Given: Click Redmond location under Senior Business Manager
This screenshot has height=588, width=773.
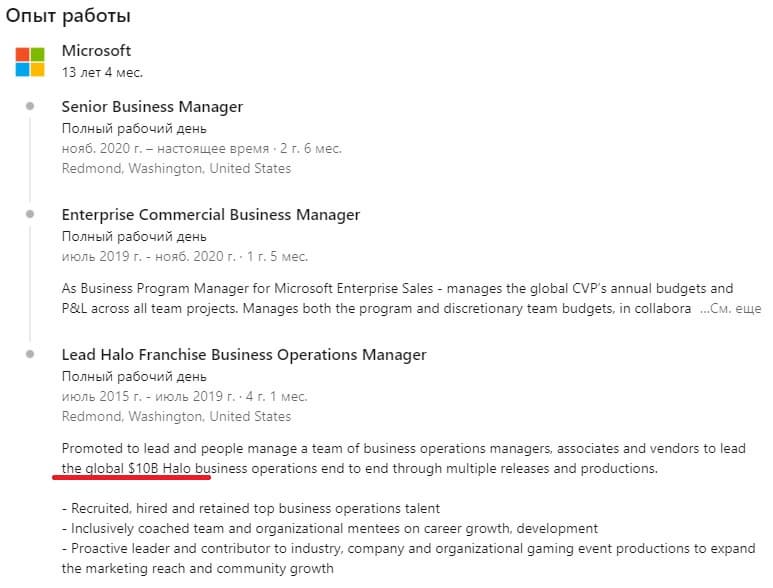Looking at the screenshot, I should 176,168.
